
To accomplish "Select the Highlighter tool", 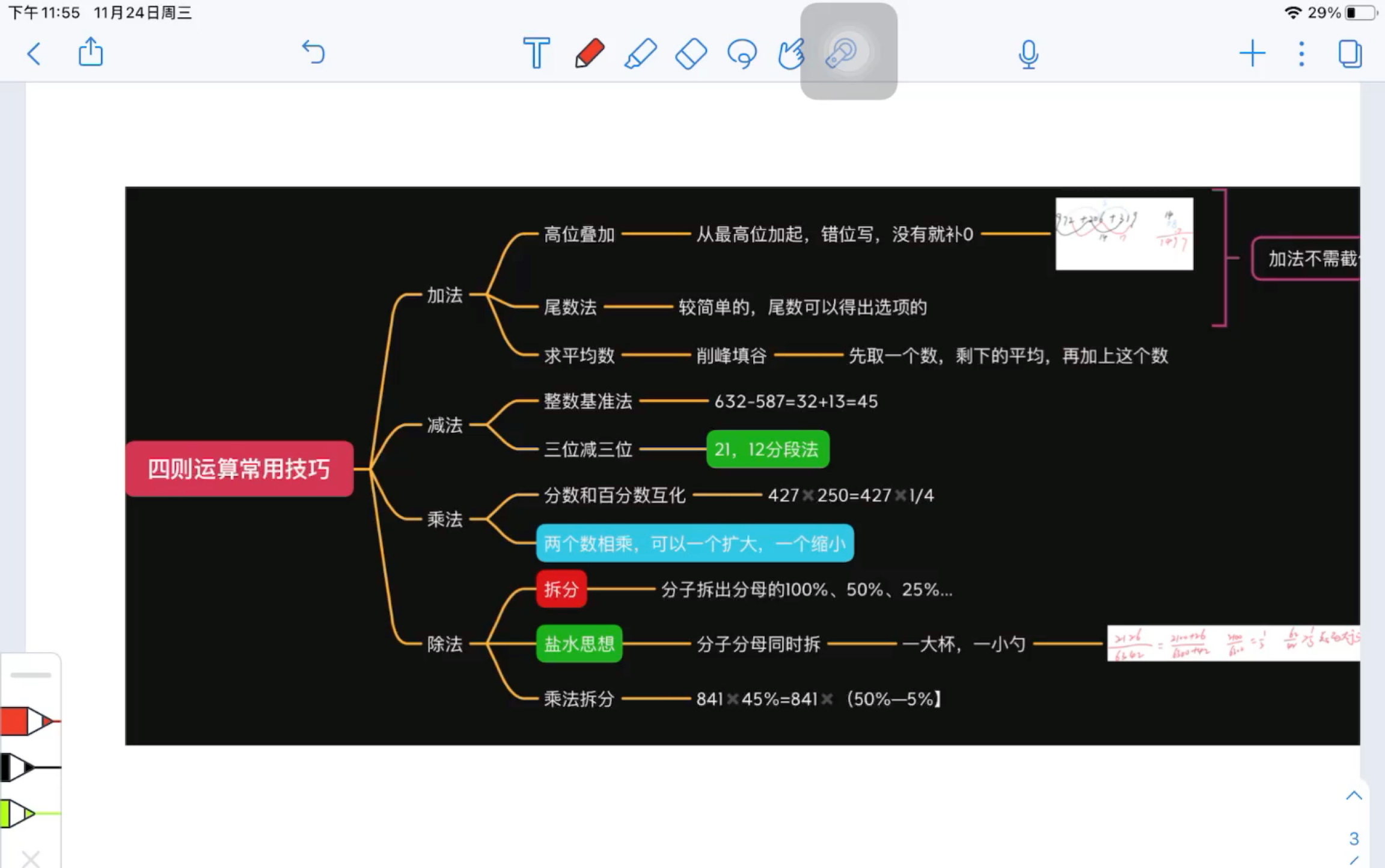I will (x=640, y=53).
